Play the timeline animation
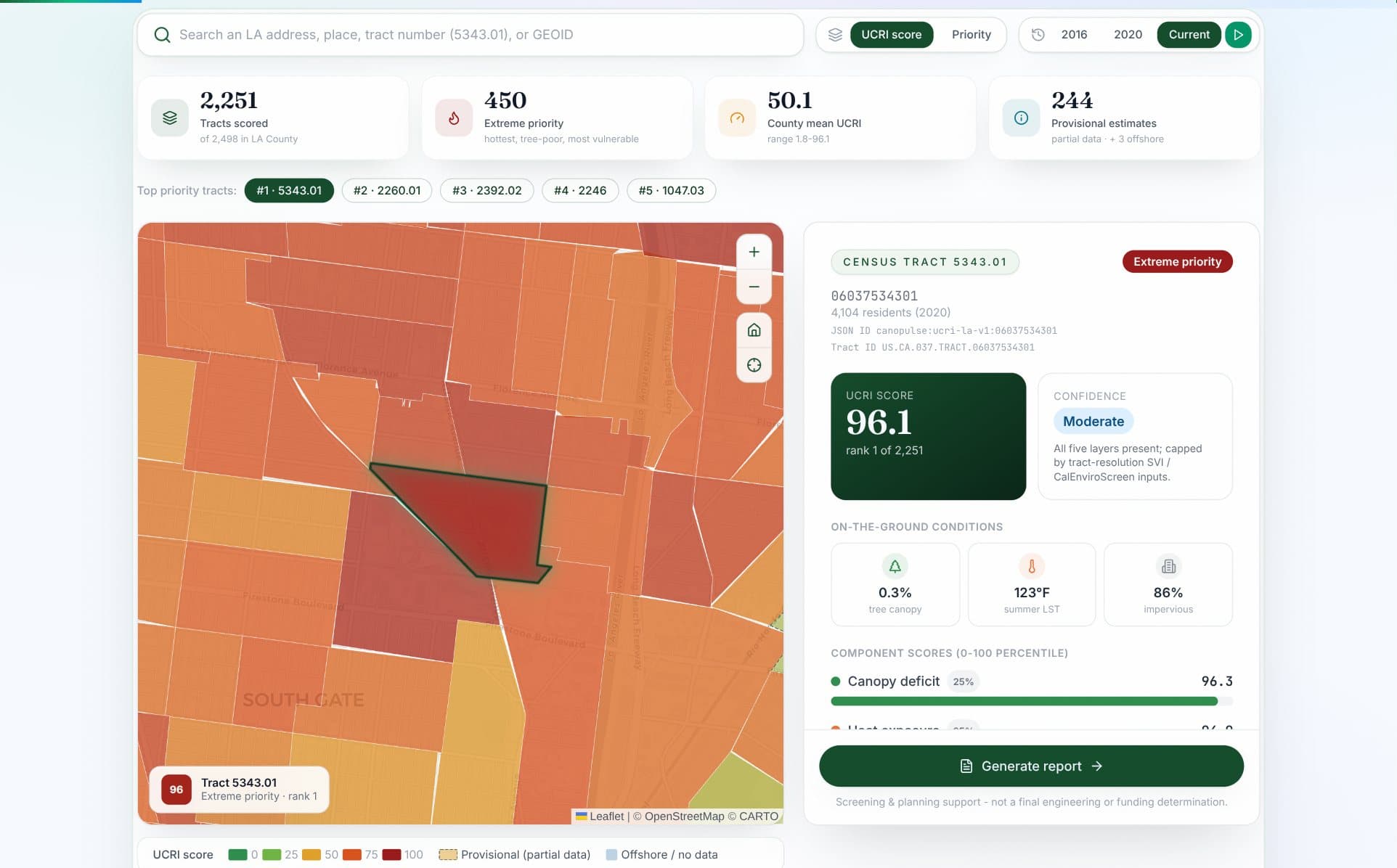Screen dimensions: 1397x868 [x=1238, y=35]
